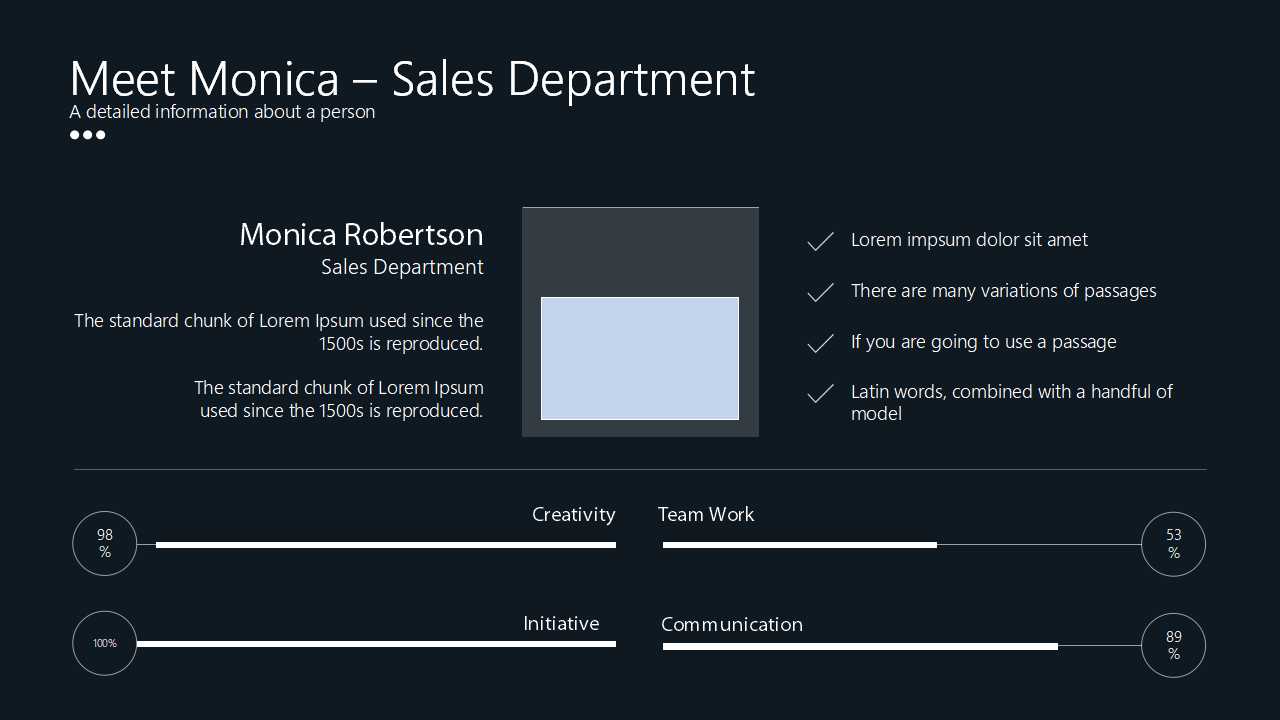Click the 89% Communication circle

pyautogui.click(x=1173, y=645)
